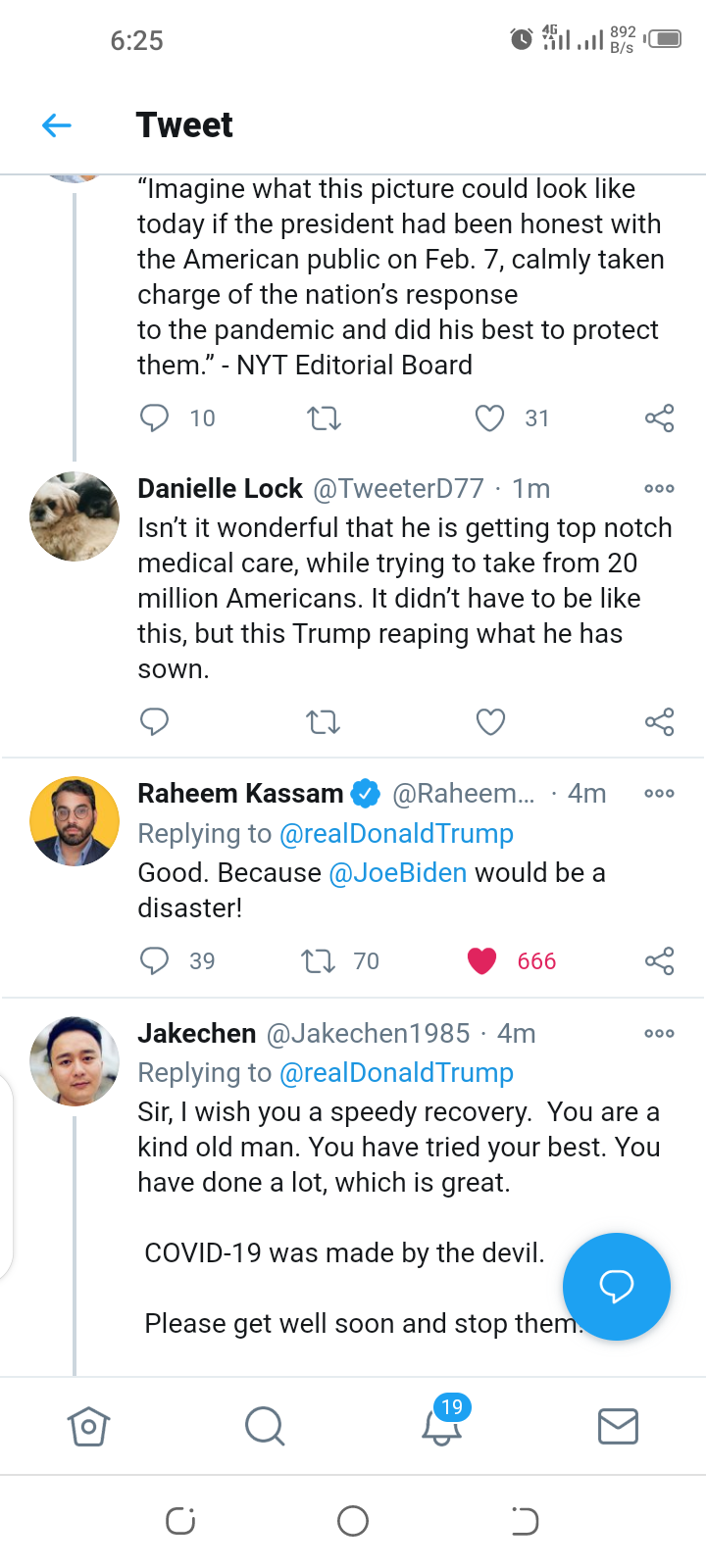Open more options for Jakechen's tweet
This screenshot has width=706, height=1568.
click(x=659, y=1033)
